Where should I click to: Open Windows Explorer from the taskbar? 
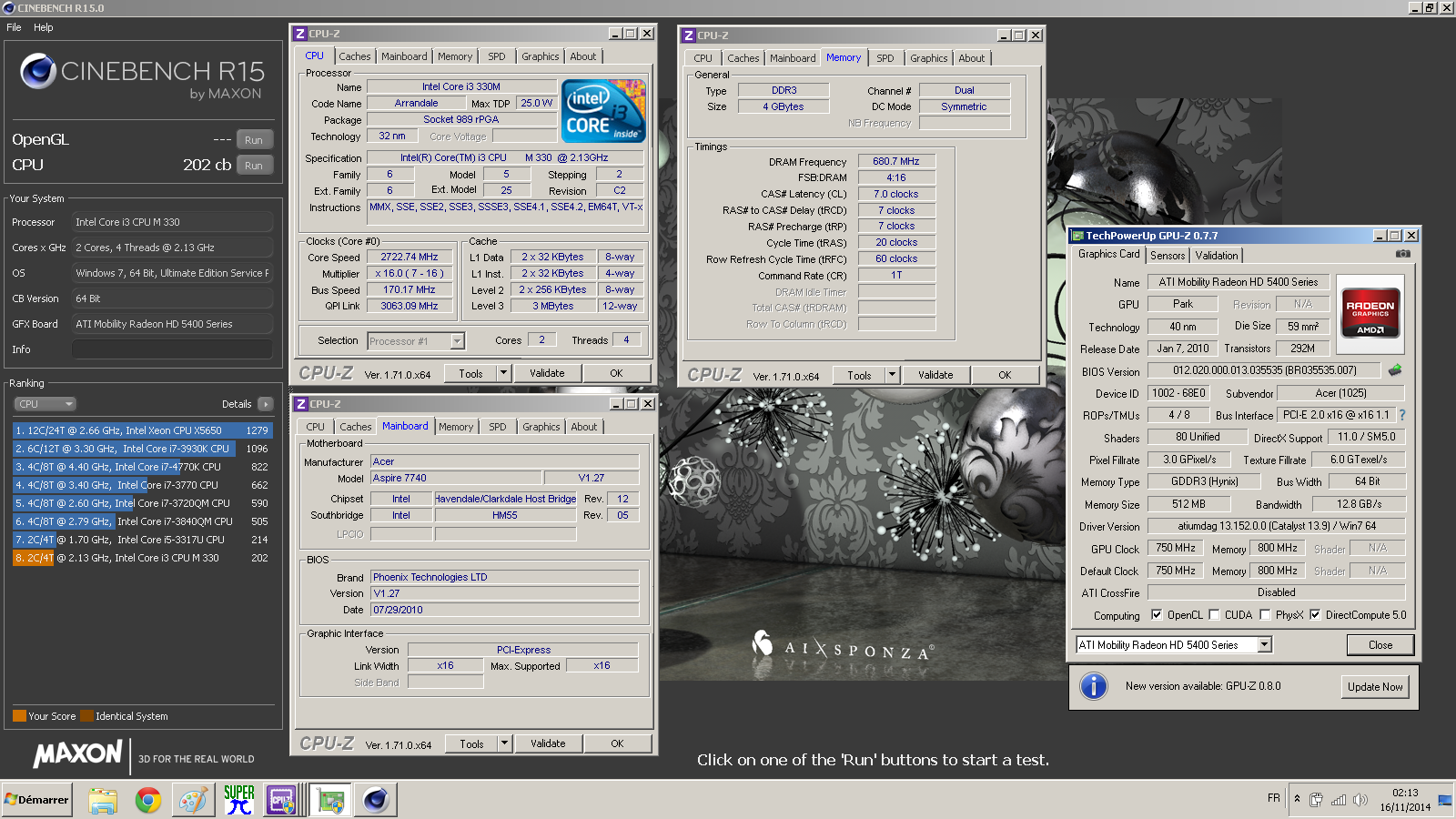(x=103, y=801)
